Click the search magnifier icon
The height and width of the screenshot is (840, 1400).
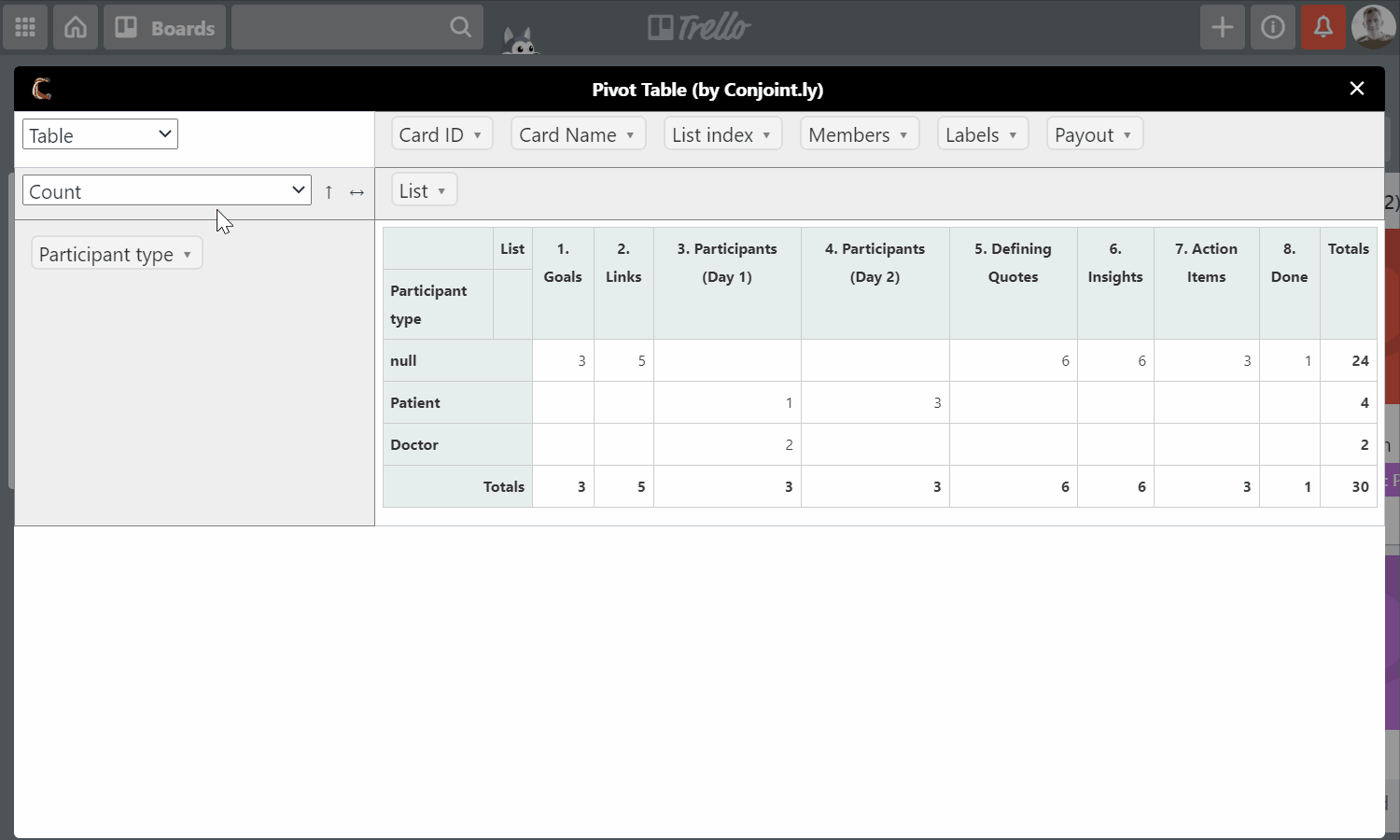click(460, 27)
